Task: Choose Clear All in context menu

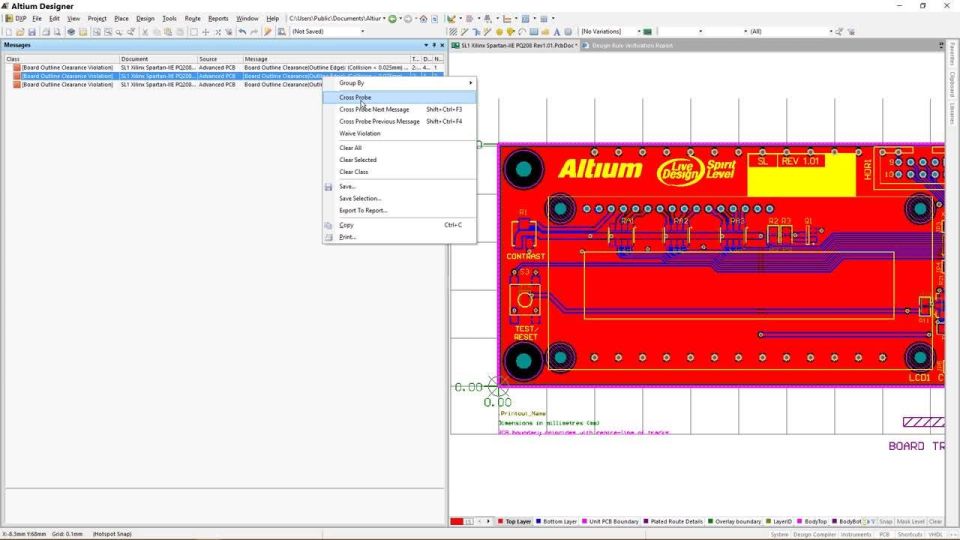Action: pos(351,148)
